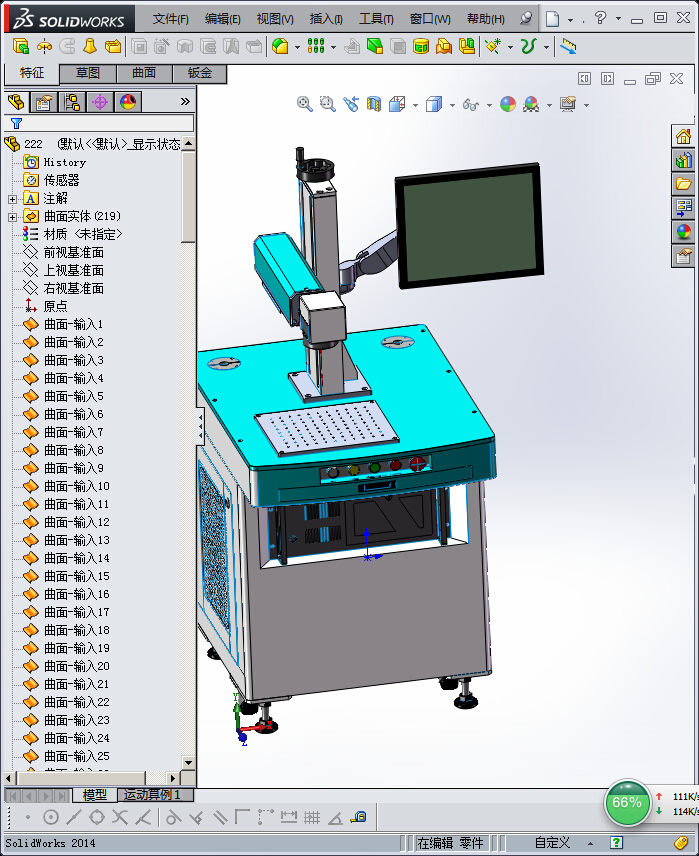Switch to the 钣金 tab
699x856 pixels.
click(199, 73)
